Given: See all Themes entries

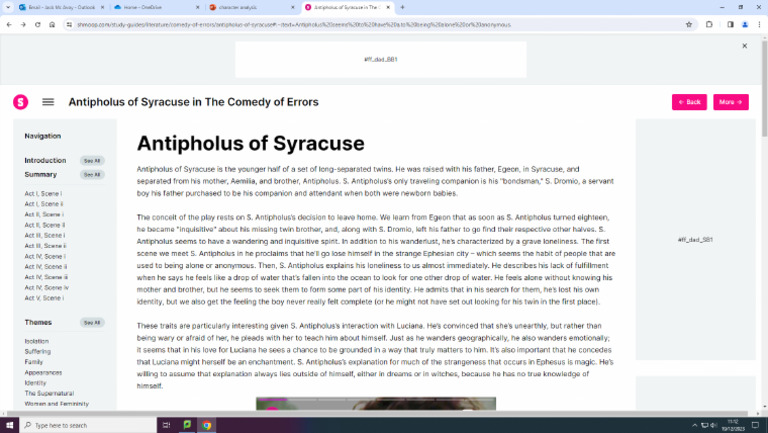Looking at the screenshot, I should click(92, 322).
